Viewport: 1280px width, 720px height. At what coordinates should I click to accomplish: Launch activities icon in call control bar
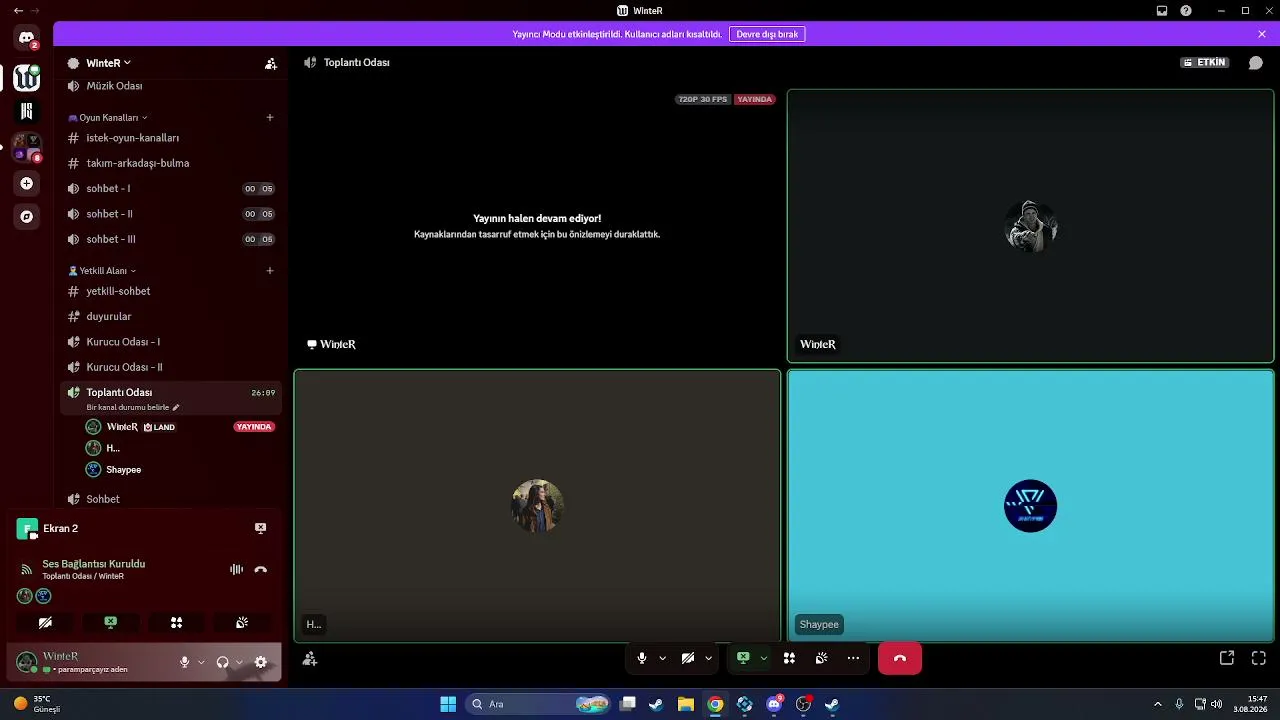tap(789, 658)
